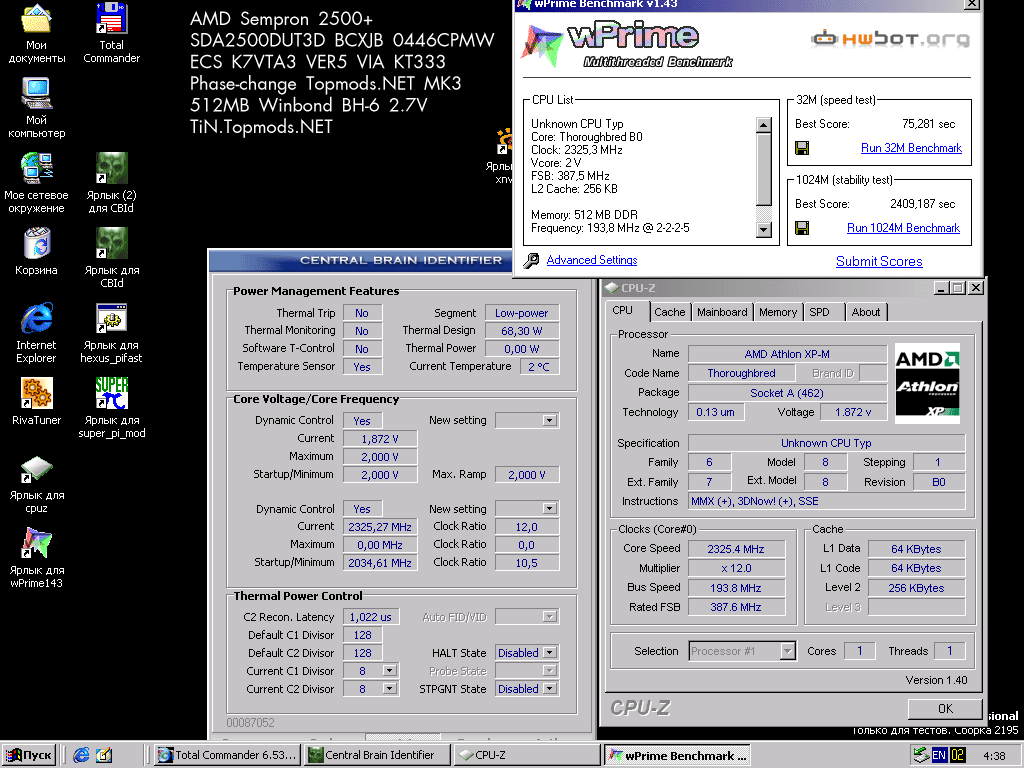This screenshot has height=768, width=1024.
Task: Open the HALT State dropdown
Action: pyautogui.click(x=550, y=653)
